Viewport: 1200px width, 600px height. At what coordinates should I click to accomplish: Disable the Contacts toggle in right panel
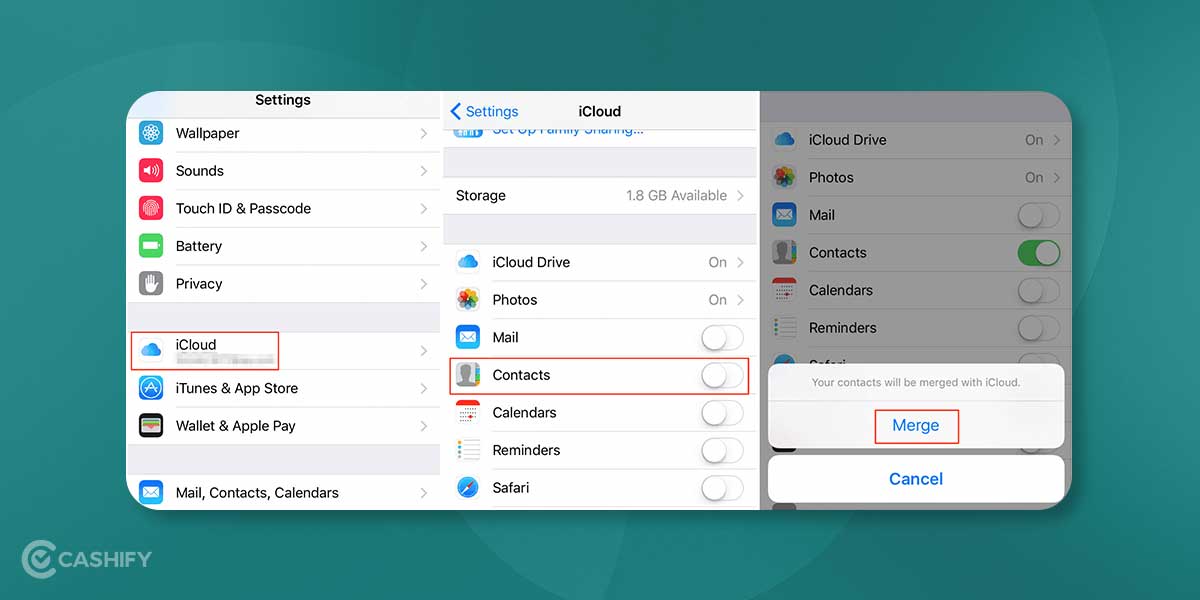(1038, 252)
